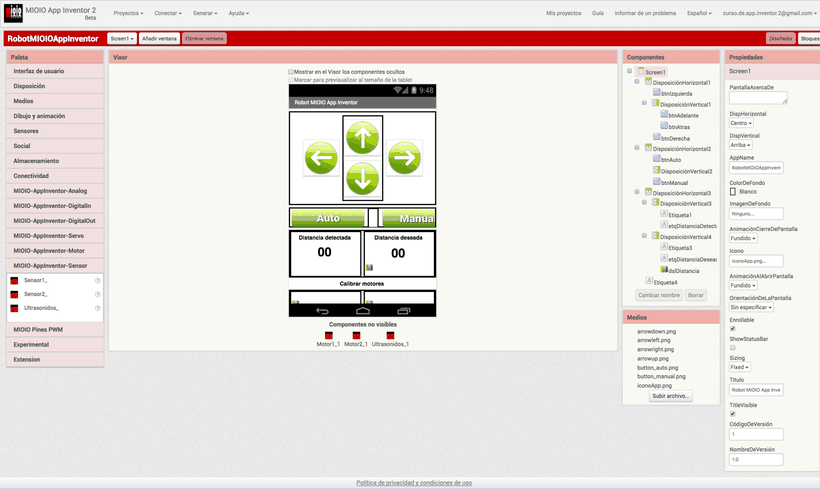820x489 pixels.
Task: Select dslDistancia slider in component tree
Action: tap(679, 270)
